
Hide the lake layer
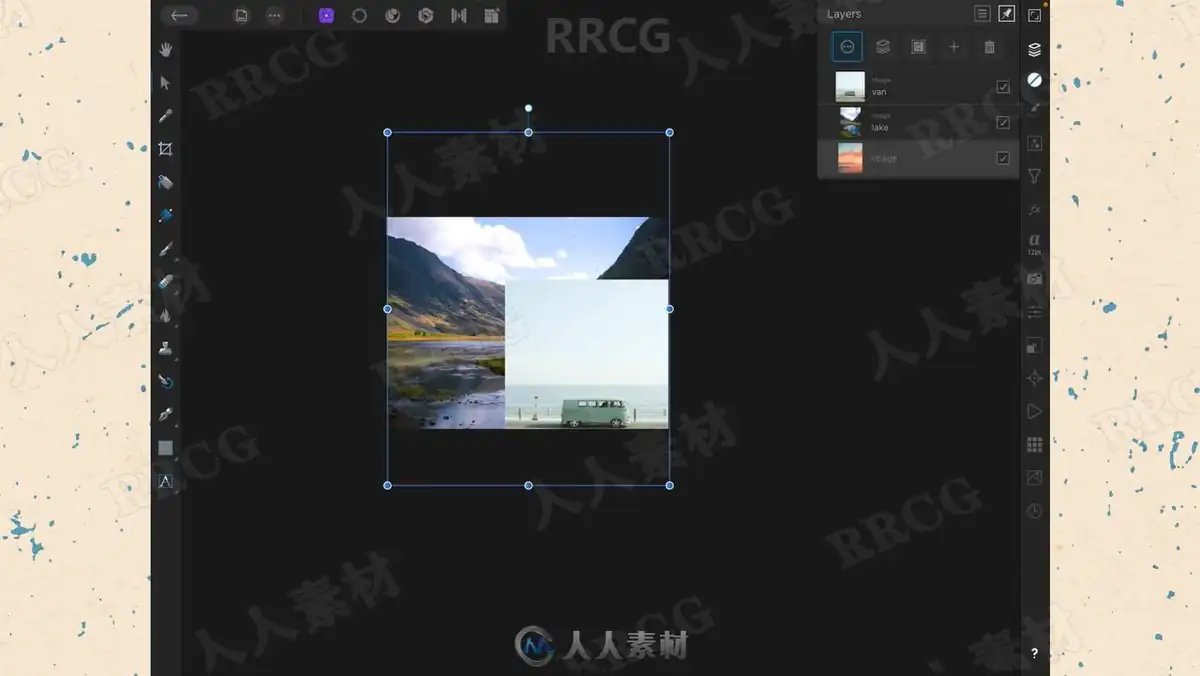tap(1003, 122)
